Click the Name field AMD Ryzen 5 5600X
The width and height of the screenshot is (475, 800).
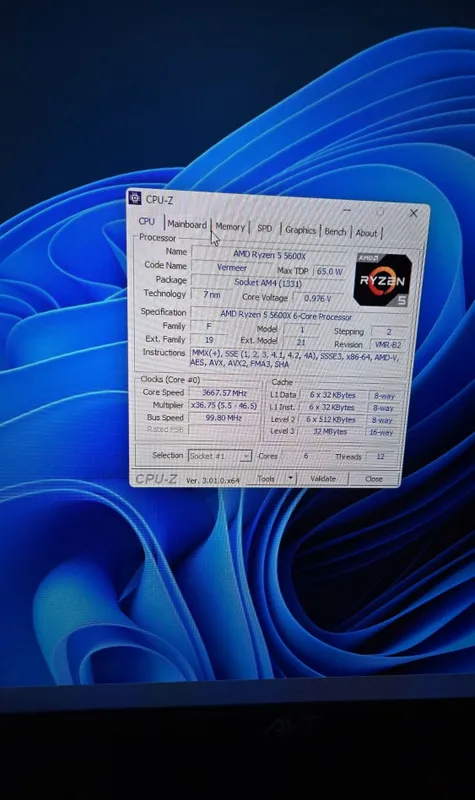[x=269, y=254]
